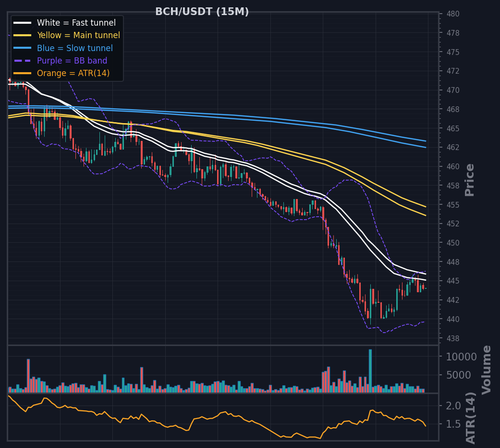The height and width of the screenshot is (448, 500).
Task: Click the 465 price axis label
Action: pos(453,128)
